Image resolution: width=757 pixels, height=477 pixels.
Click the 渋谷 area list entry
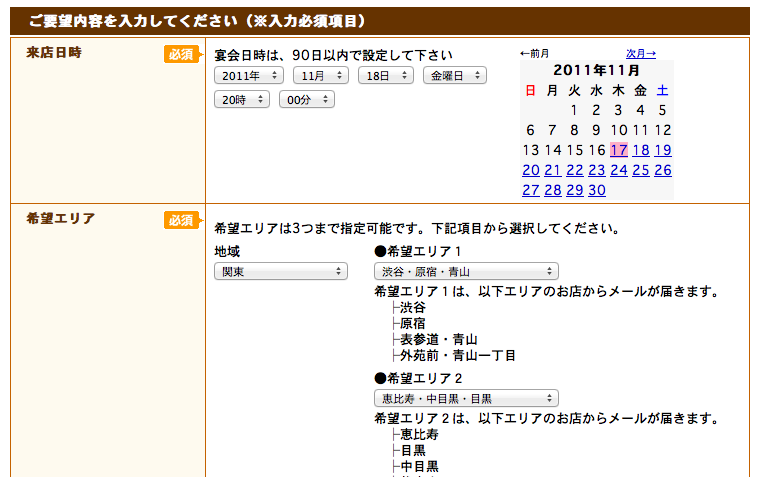(x=413, y=308)
